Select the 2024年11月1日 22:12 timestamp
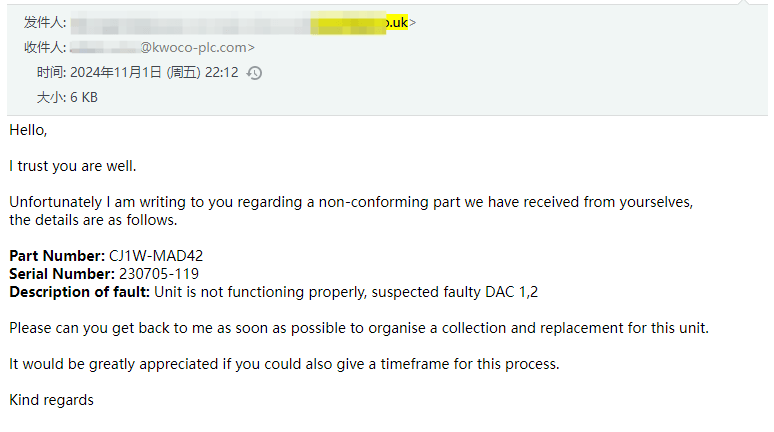Screen dimensions: 774x432 pyautogui.click(x=154, y=73)
